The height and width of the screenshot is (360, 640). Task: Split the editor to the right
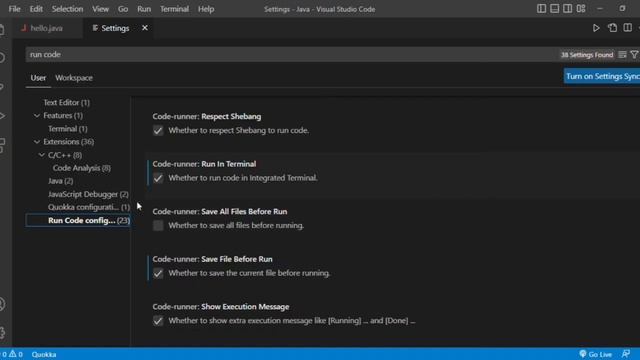627,28
